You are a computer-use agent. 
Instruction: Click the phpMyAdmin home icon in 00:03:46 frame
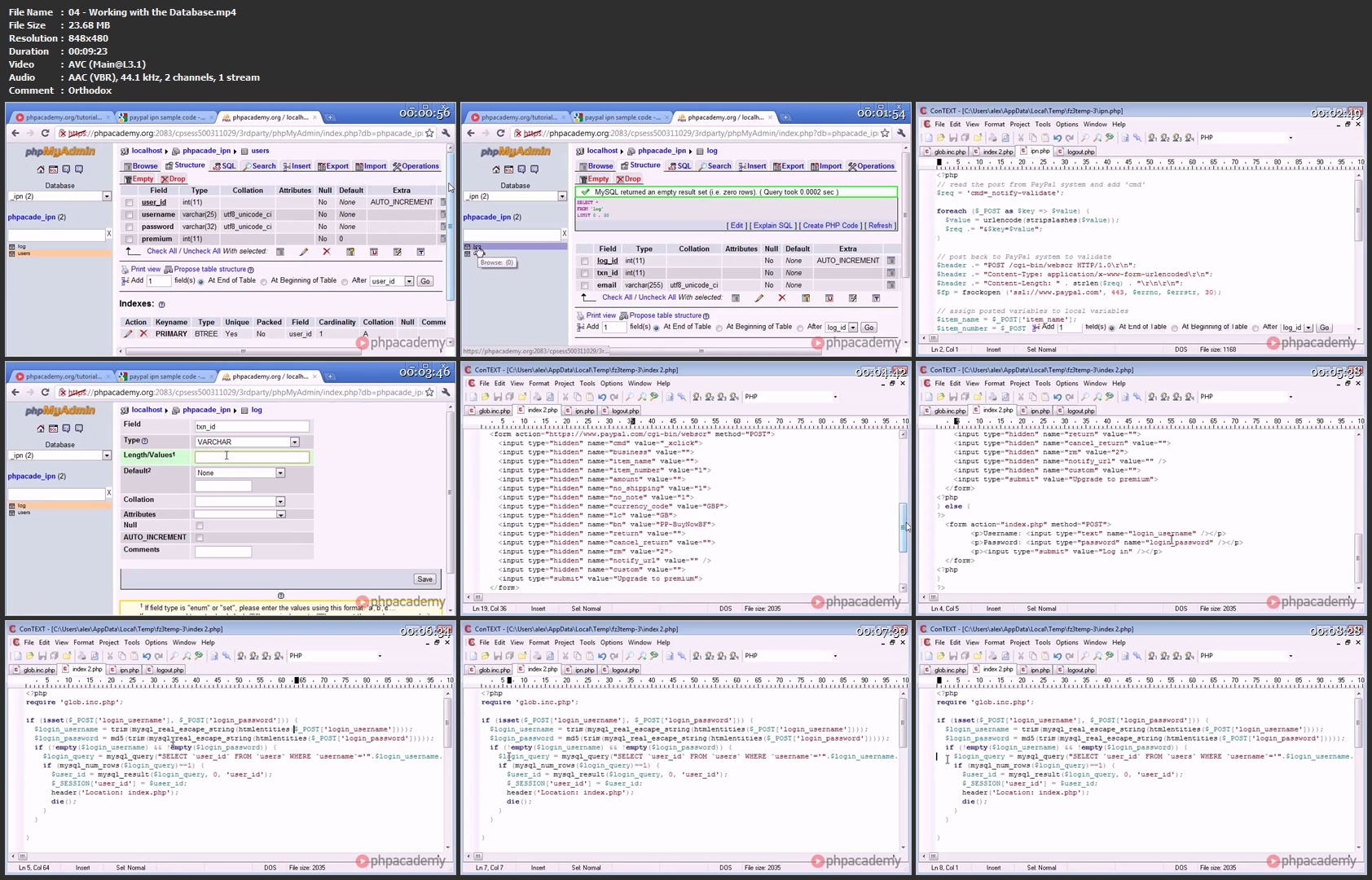40,429
